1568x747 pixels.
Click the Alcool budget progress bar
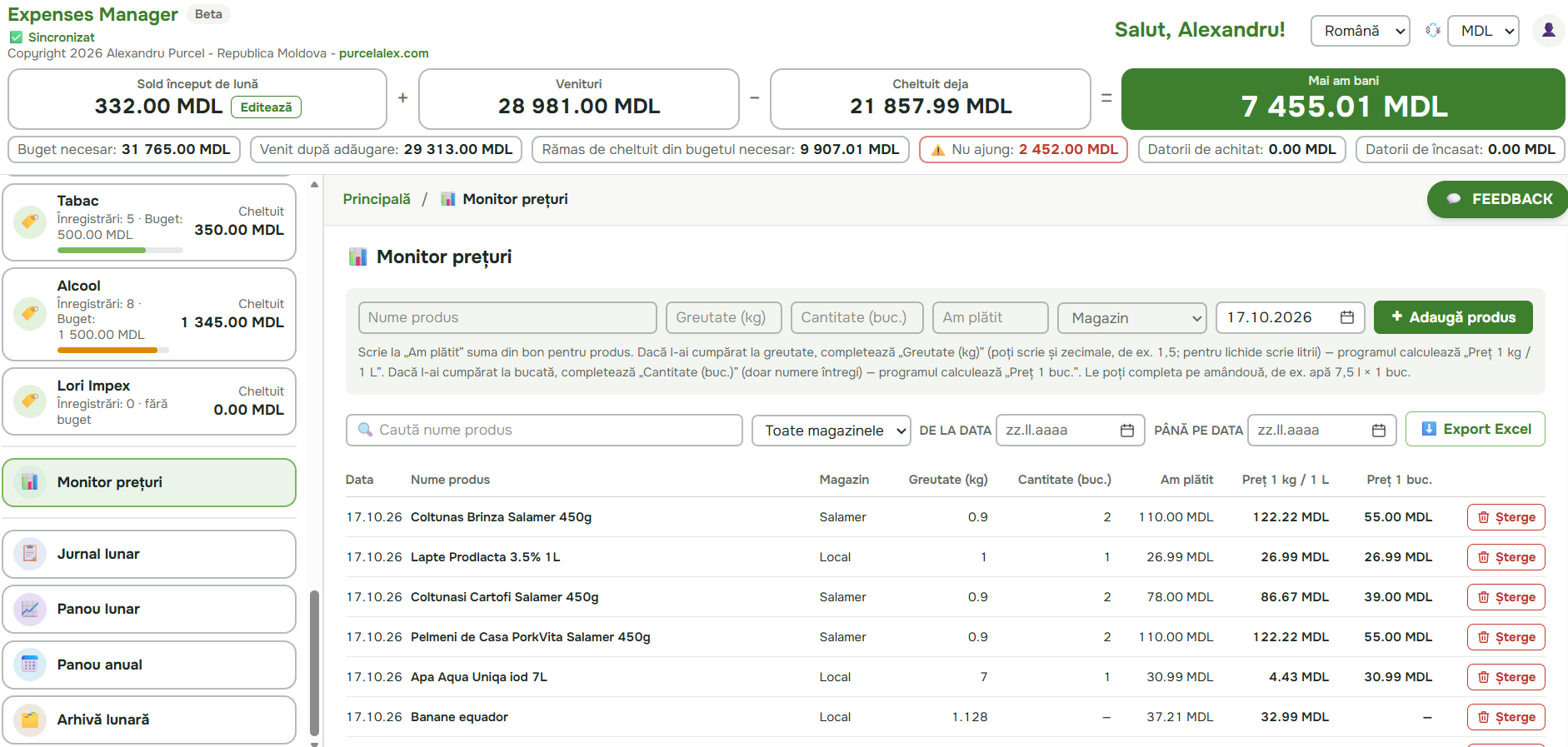(113, 351)
